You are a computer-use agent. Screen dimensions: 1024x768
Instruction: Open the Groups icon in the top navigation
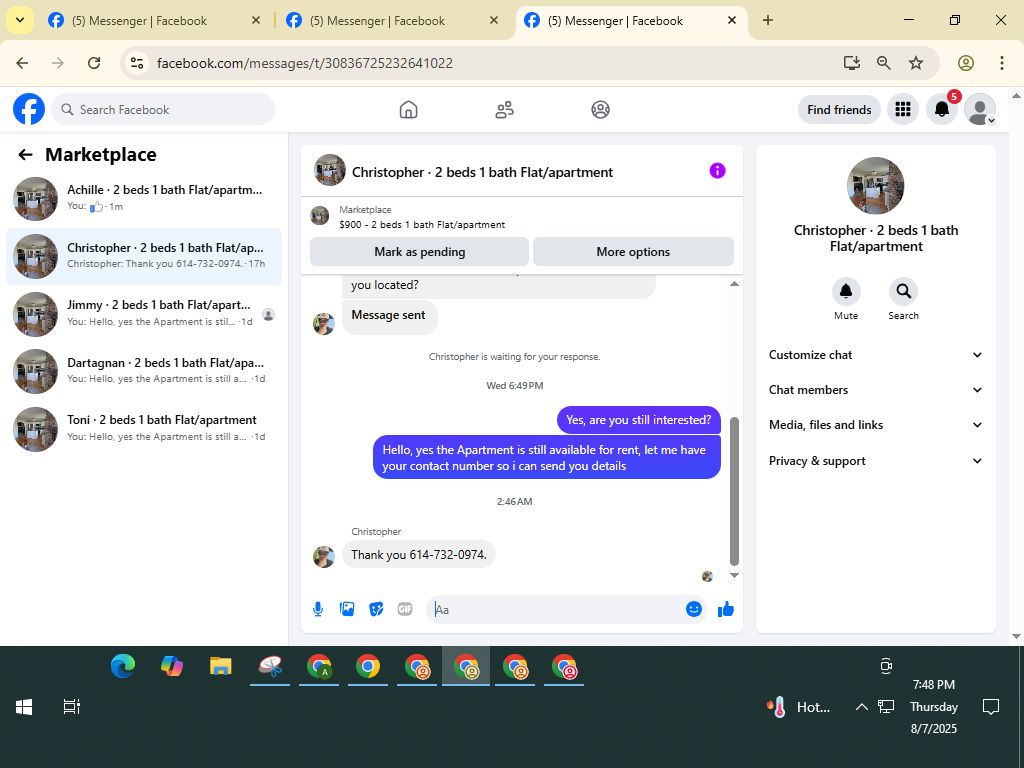point(600,110)
